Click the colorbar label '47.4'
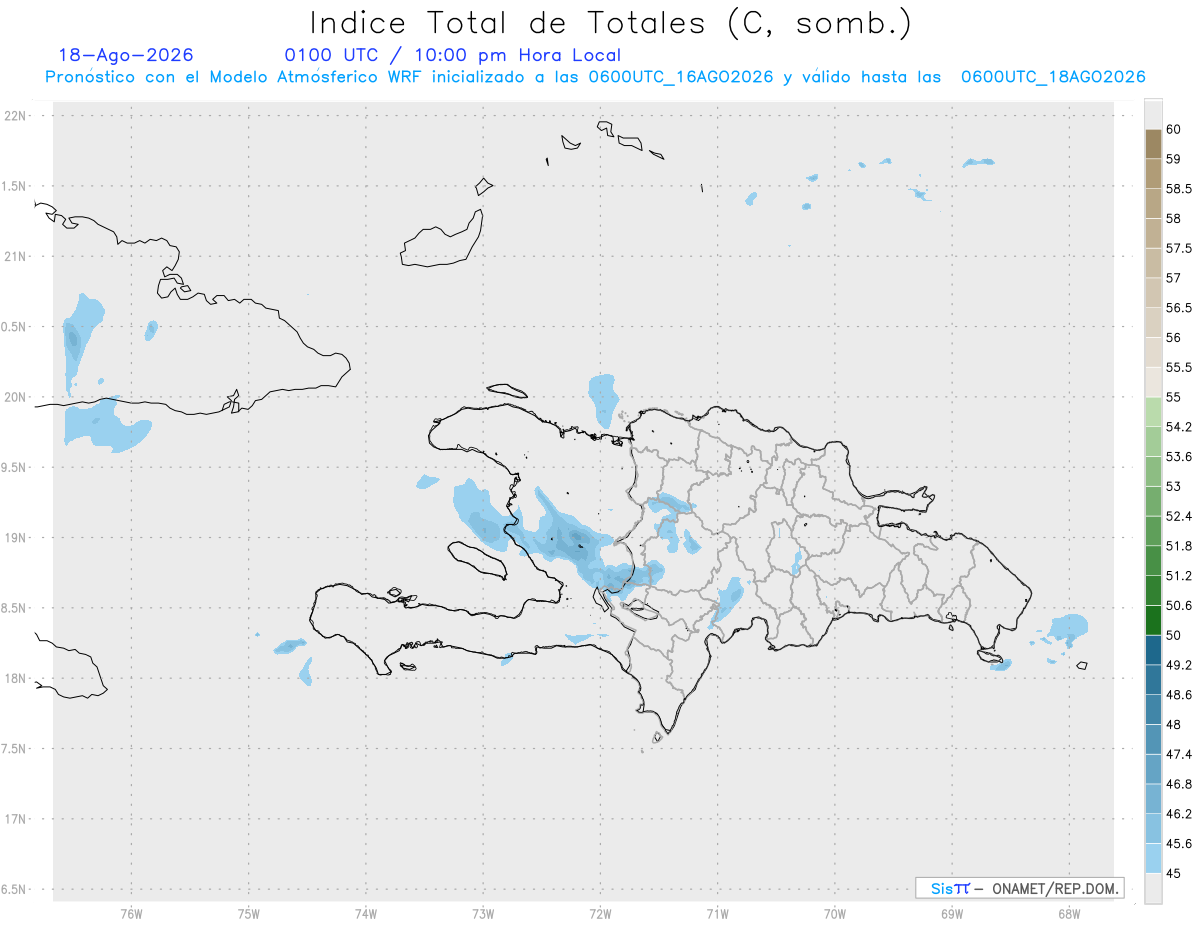Image resolution: width=1200 pixels, height=927 pixels. tap(1179, 754)
